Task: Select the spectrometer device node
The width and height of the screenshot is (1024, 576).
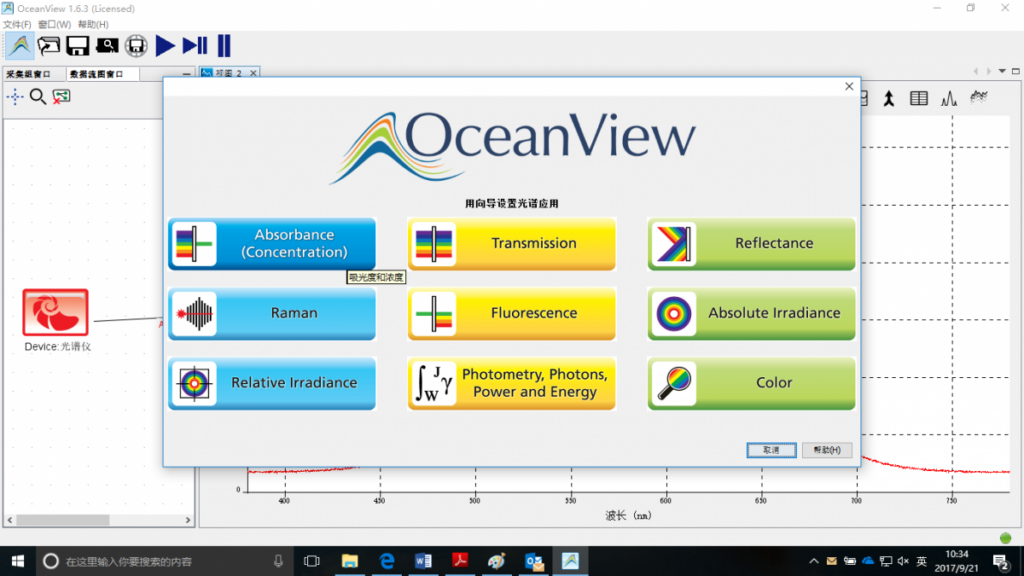Action: click(55, 313)
